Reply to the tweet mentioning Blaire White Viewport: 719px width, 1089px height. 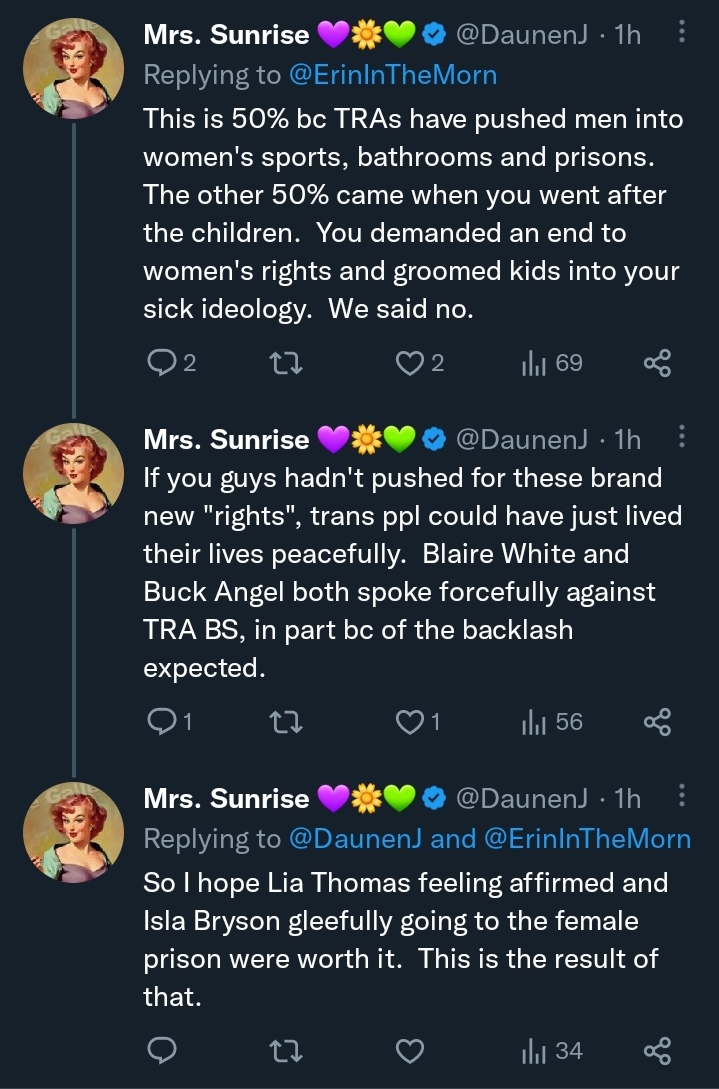coord(160,721)
